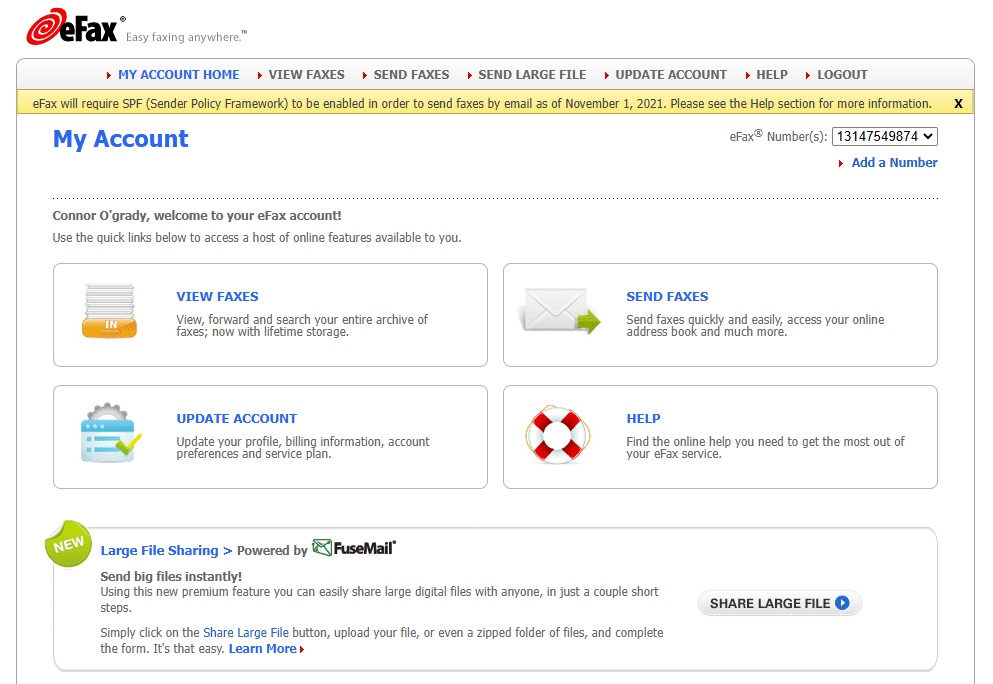Click the My Account page heading
Screen dimensions: 993x684
(120, 139)
